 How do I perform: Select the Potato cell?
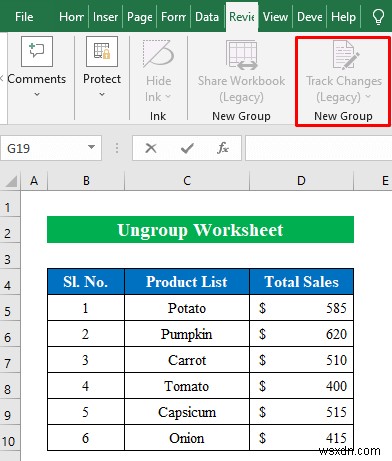point(187,308)
